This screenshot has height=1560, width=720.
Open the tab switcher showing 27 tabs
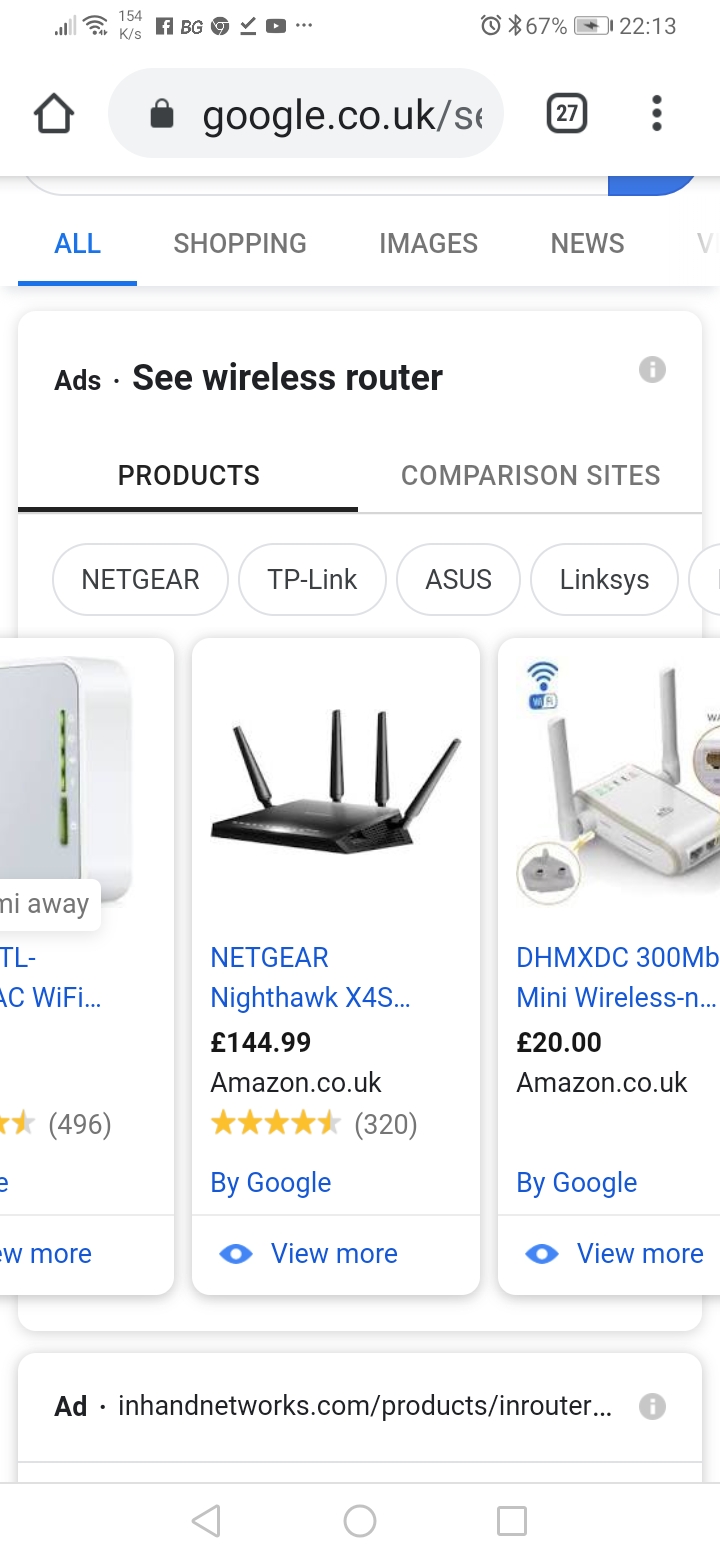(x=567, y=113)
